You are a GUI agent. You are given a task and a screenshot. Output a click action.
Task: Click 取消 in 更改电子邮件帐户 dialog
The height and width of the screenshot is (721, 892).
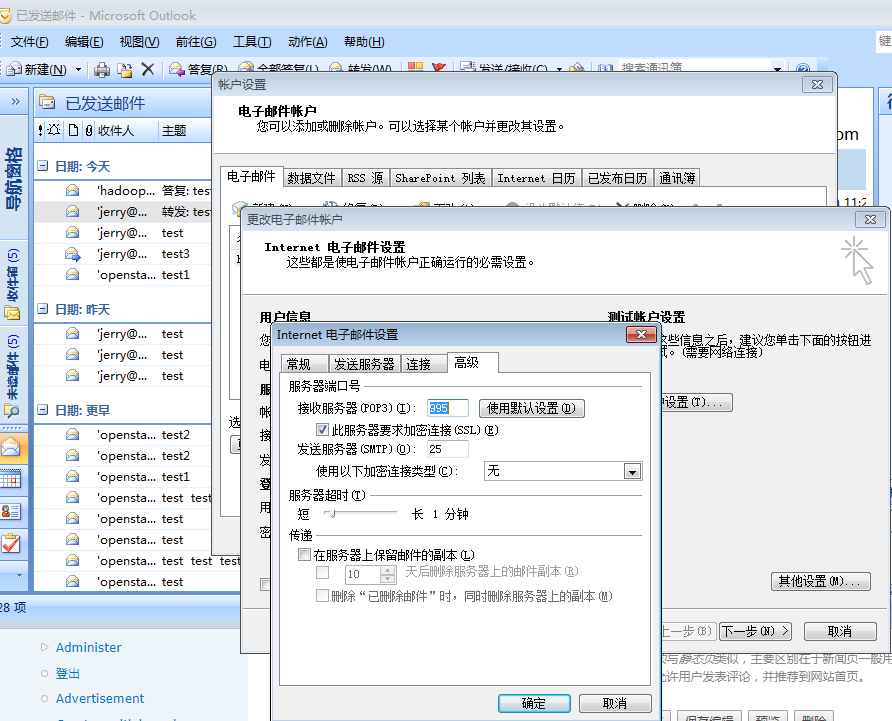pos(840,631)
